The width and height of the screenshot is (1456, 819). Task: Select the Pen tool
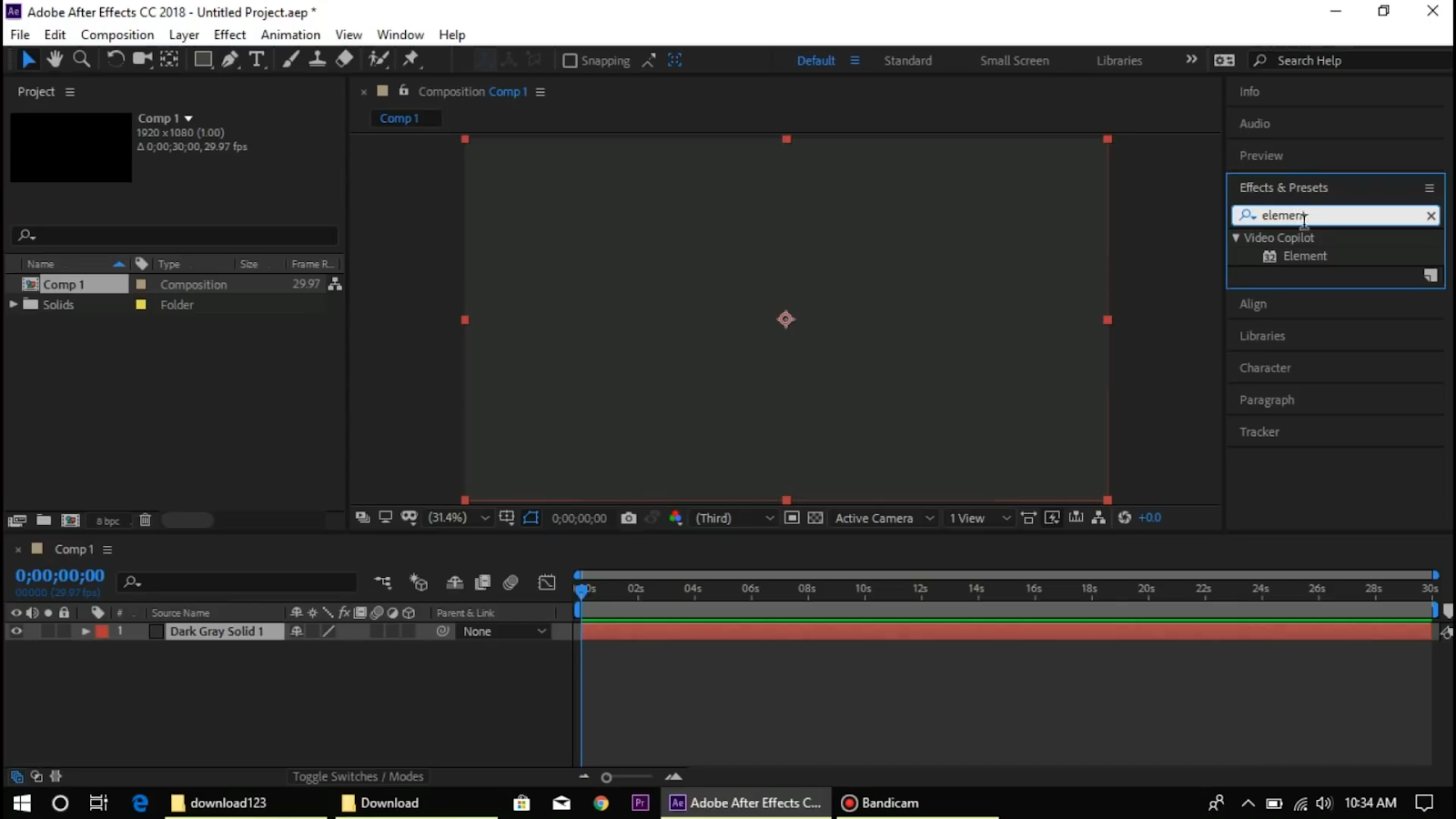230,60
